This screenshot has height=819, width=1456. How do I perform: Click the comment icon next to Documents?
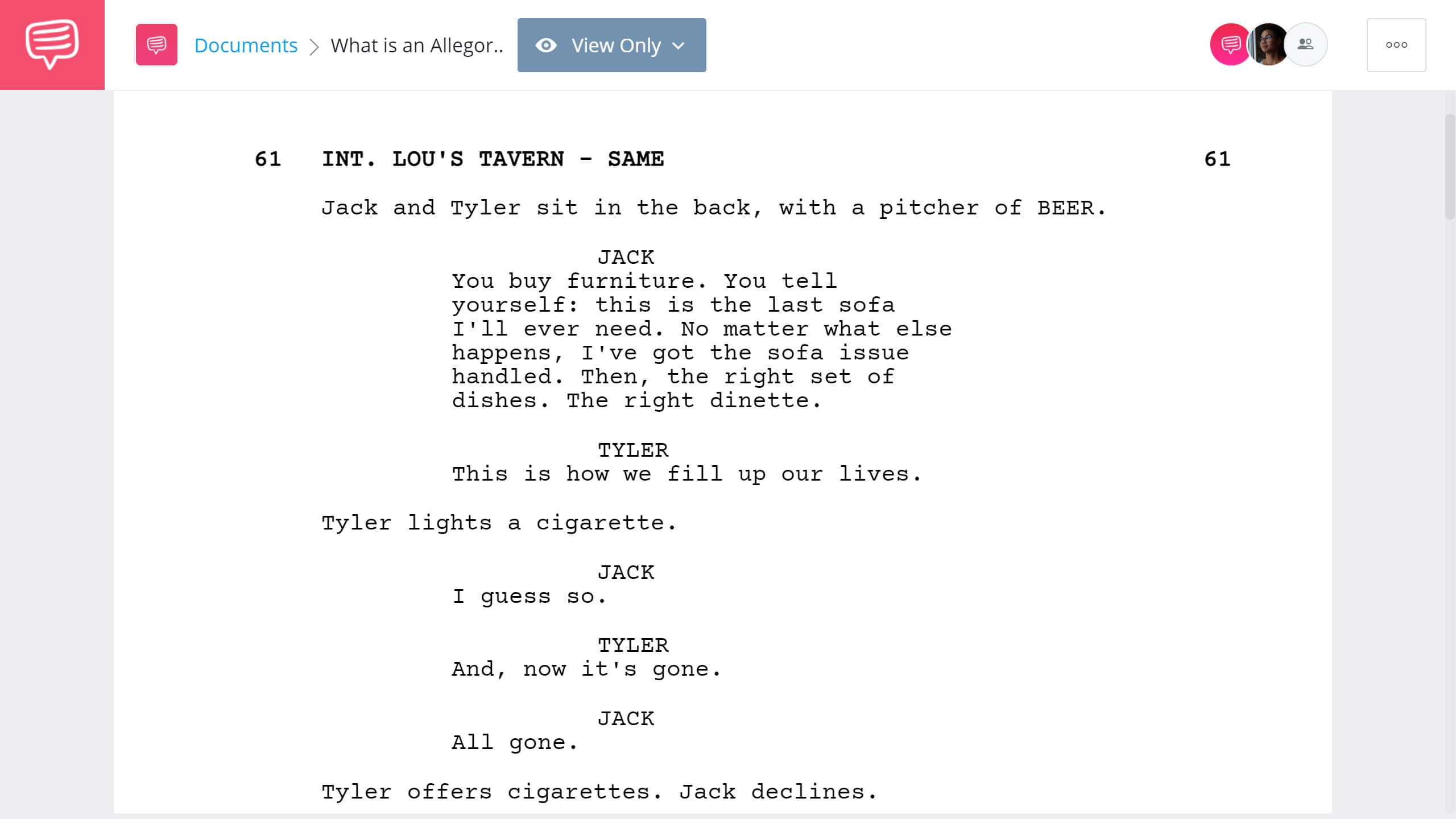tap(156, 45)
